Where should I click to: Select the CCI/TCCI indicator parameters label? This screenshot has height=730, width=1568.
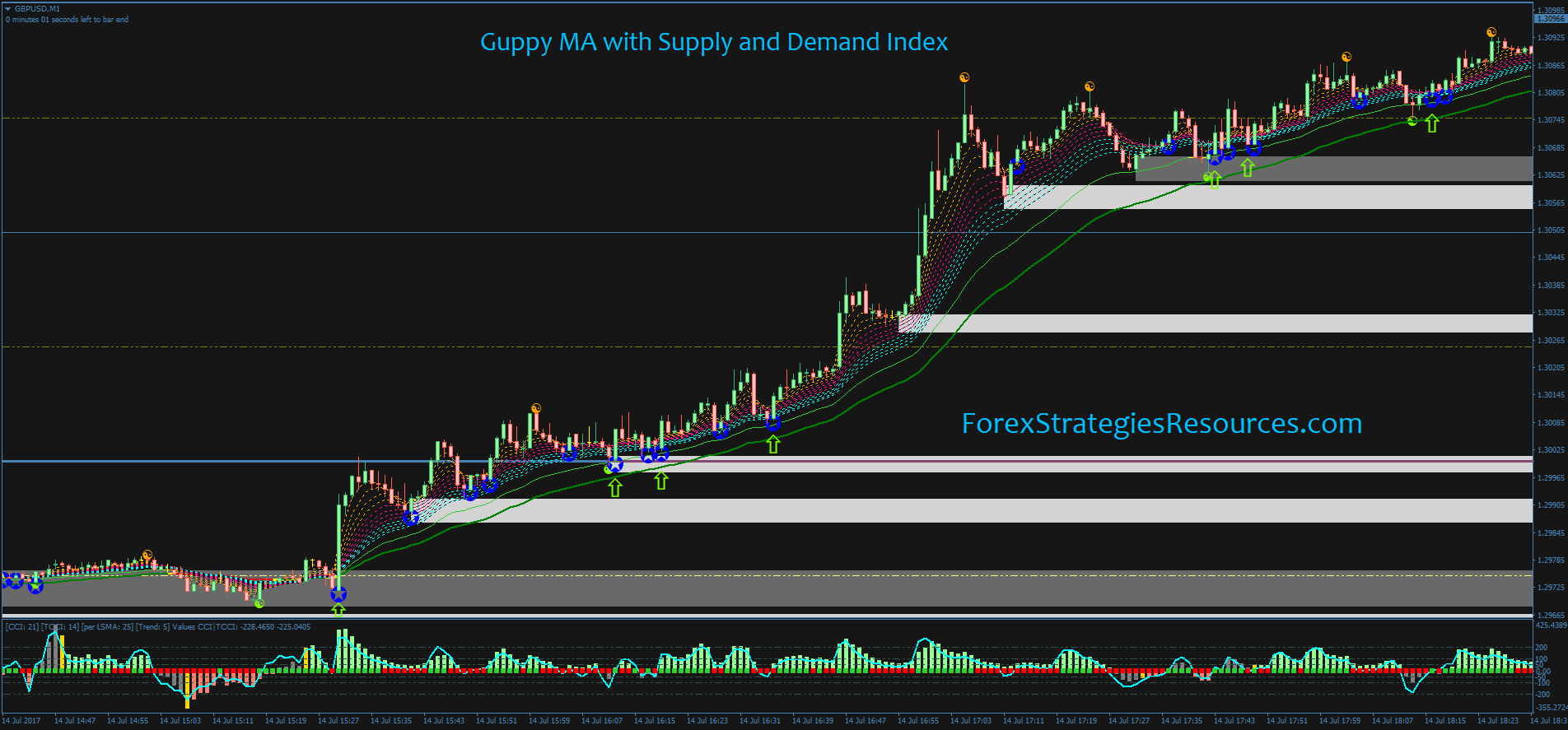pos(158,627)
